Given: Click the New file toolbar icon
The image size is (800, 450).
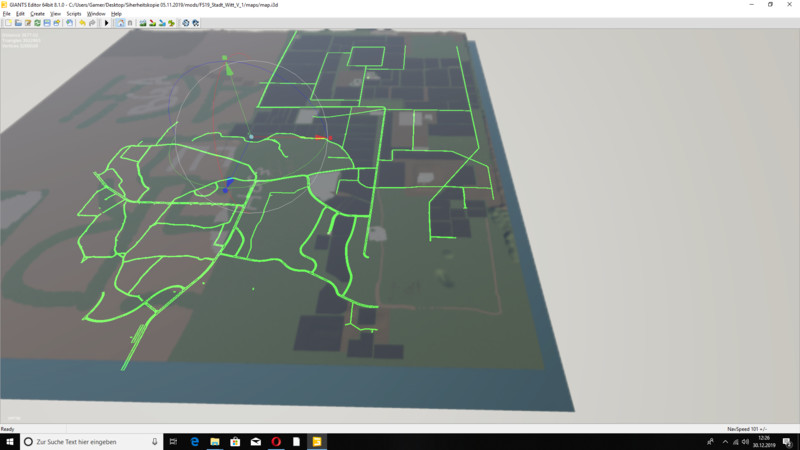Looking at the screenshot, I should pos(6,22).
